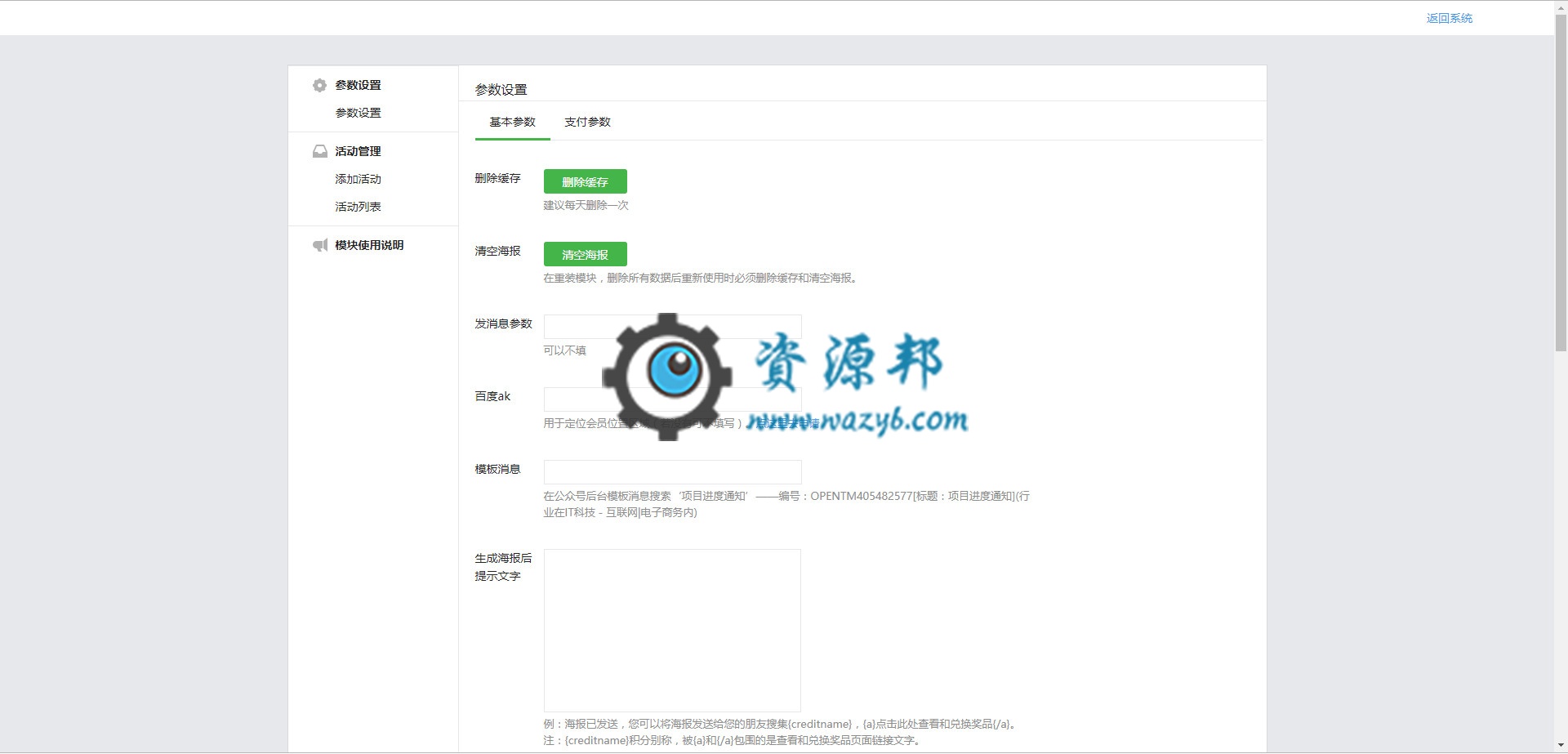Open 活动列表 in the sidebar
This screenshot has width=1568, height=754.
pos(358,207)
